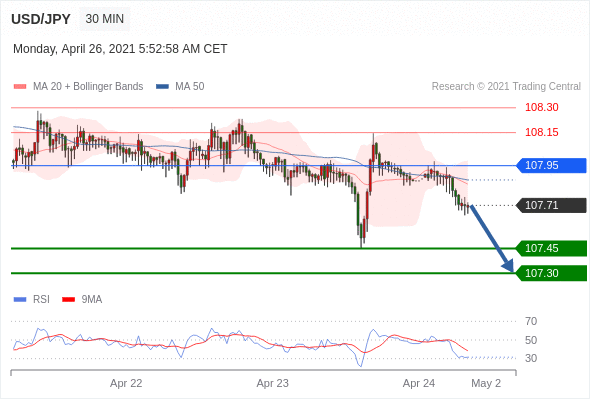This screenshot has width=590, height=400.
Task: Click the MA 20 + Bollinger Bands label
Action: 88,87
